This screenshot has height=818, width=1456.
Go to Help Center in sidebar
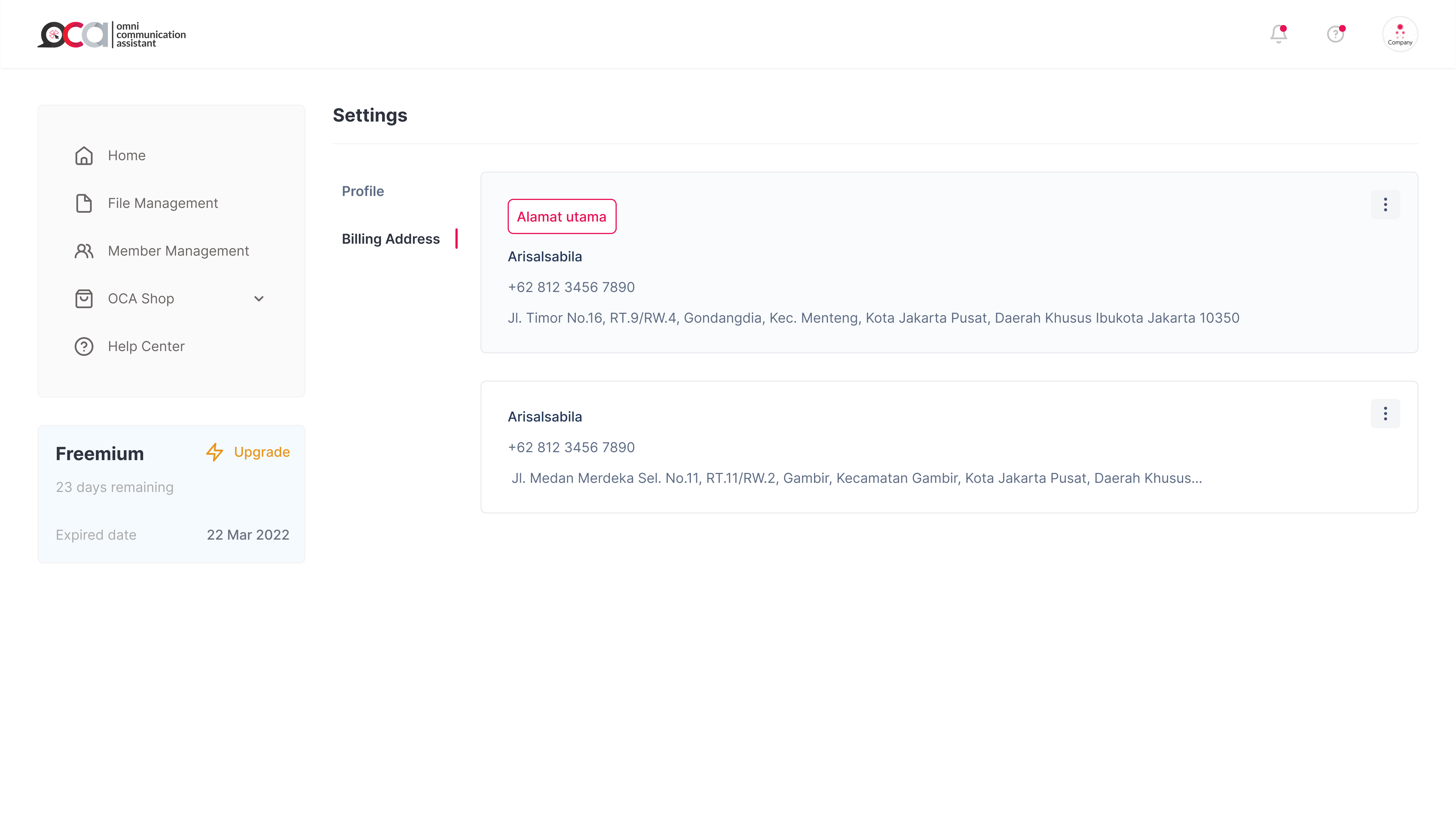coord(146,347)
